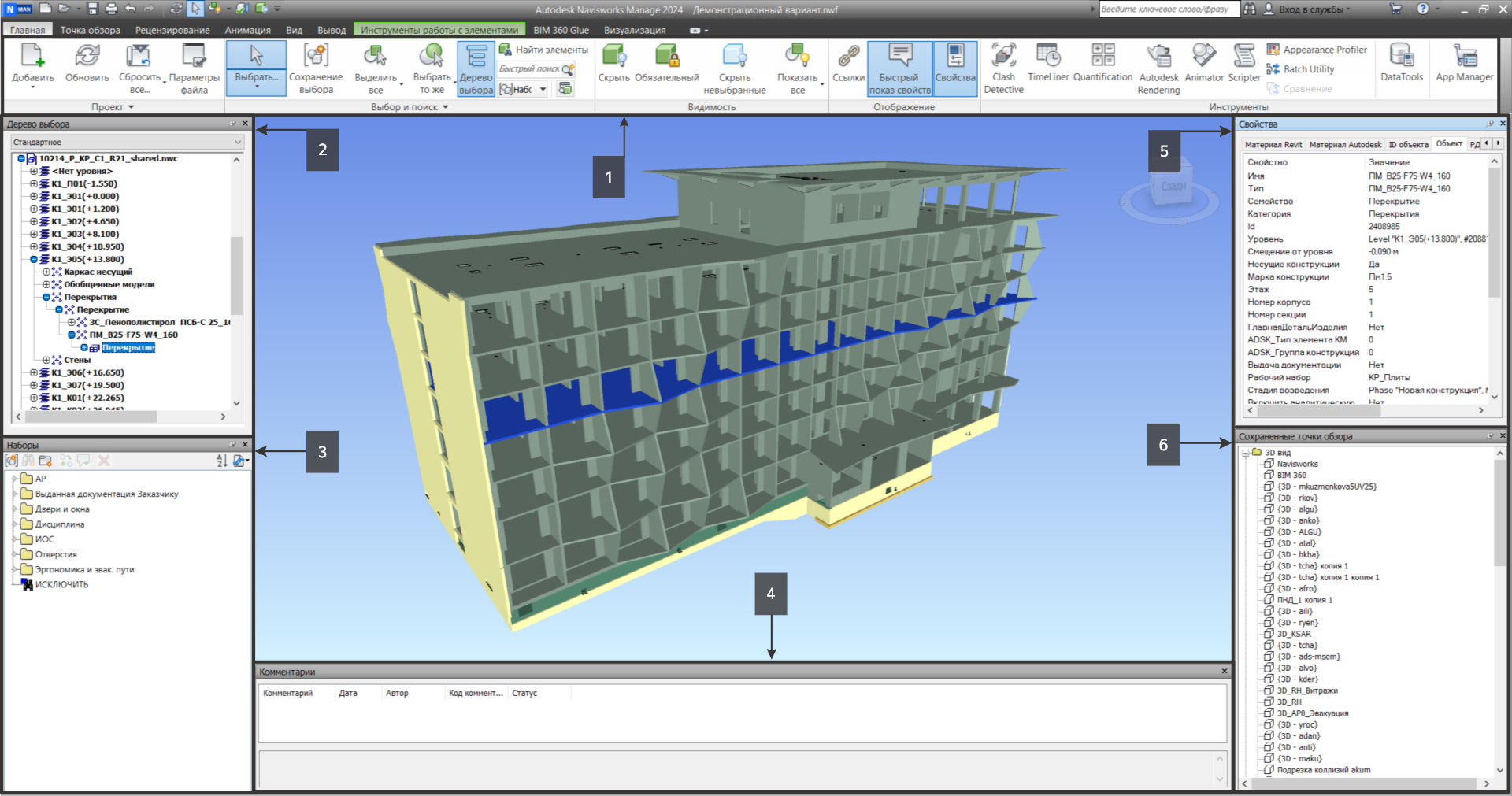The image size is (1512, 796).
Task: Open the TimeLiner tool
Action: pyautogui.click(x=1048, y=63)
